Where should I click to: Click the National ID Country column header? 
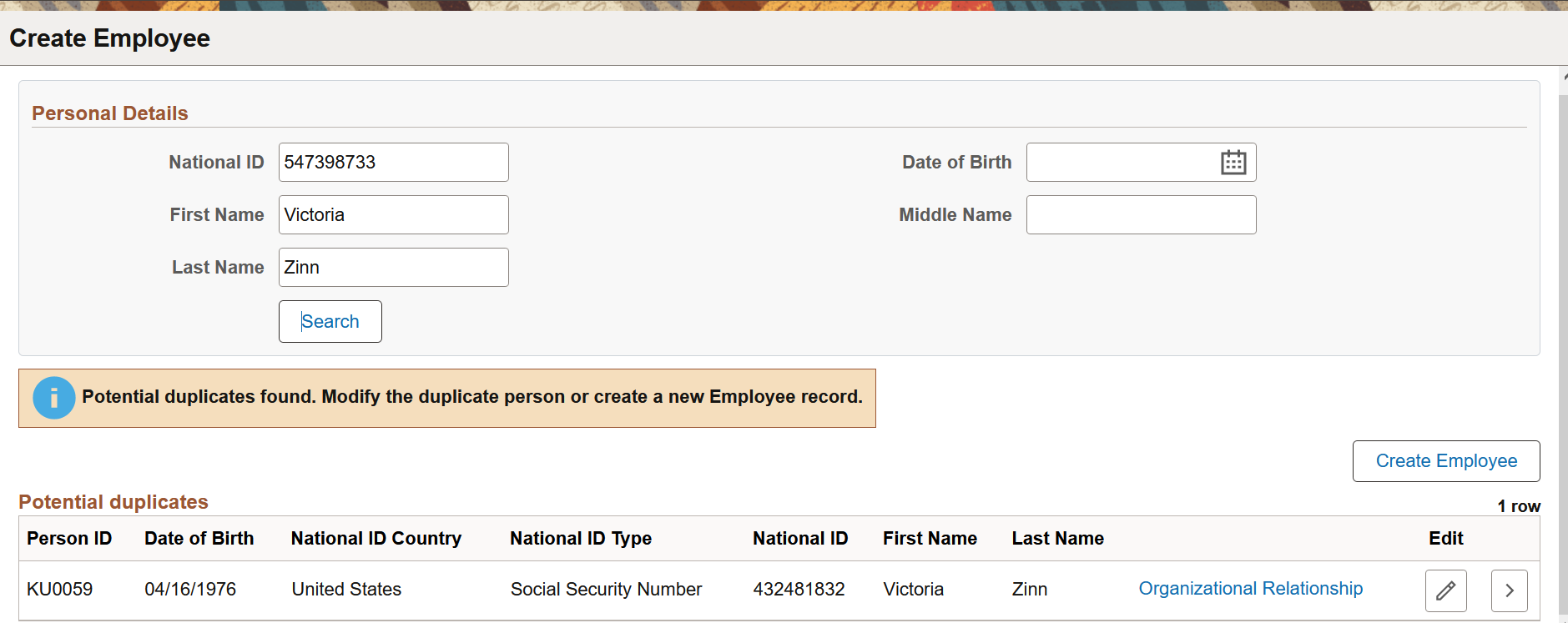pos(376,539)
